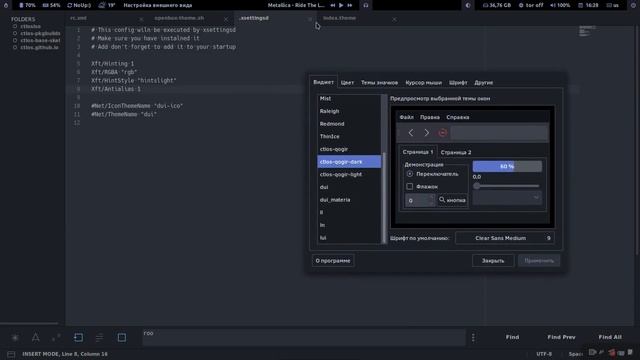Image resolution: width=640 pixels, height=360 pixels.
Task: Close the openbox.theme.sh editor tab
Action: coord(226,19)
